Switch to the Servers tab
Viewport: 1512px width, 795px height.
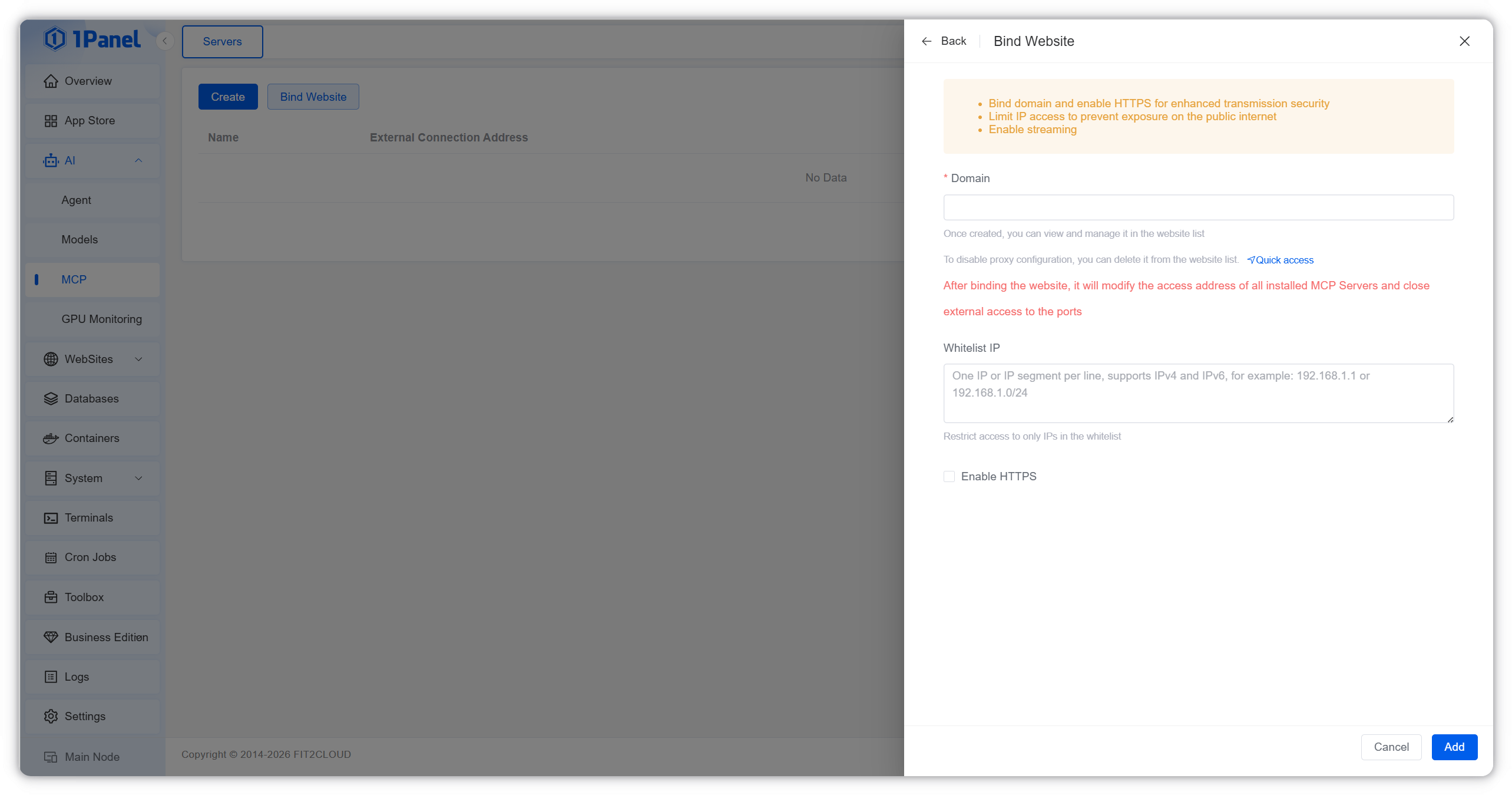point(223,42)
